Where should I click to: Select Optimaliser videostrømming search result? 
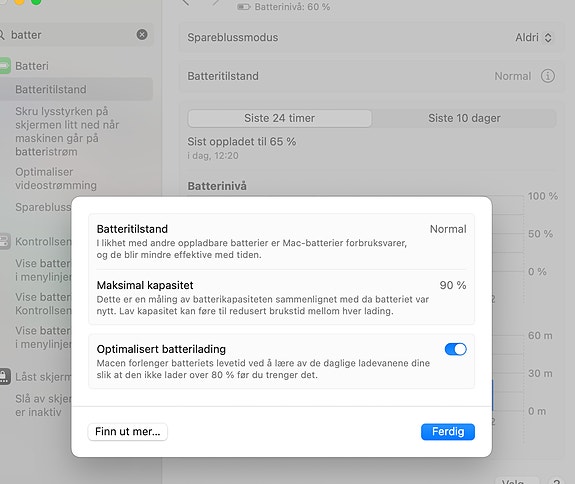[x=56, y=179]
